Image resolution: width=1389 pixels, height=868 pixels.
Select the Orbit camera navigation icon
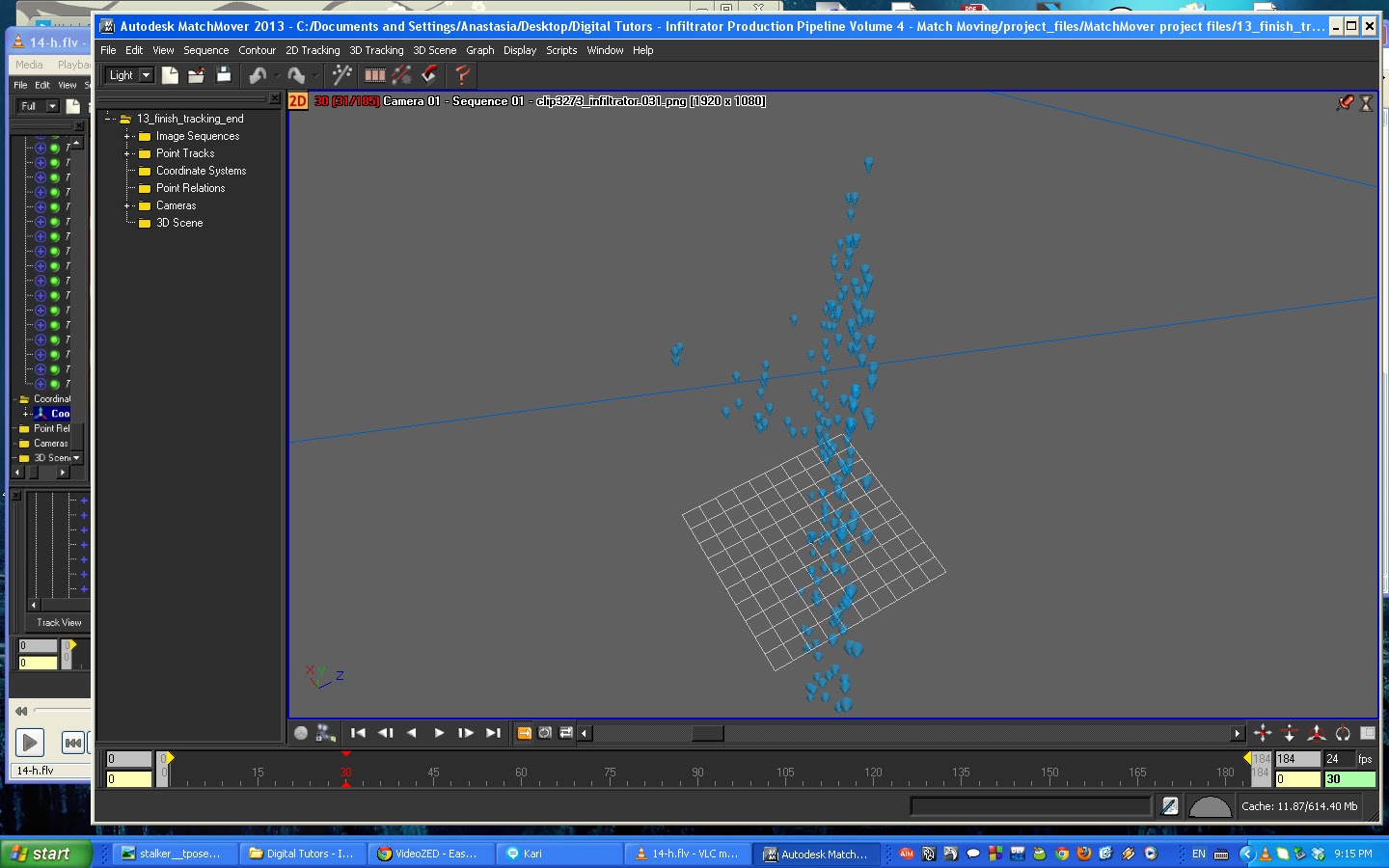[1343, 733]
